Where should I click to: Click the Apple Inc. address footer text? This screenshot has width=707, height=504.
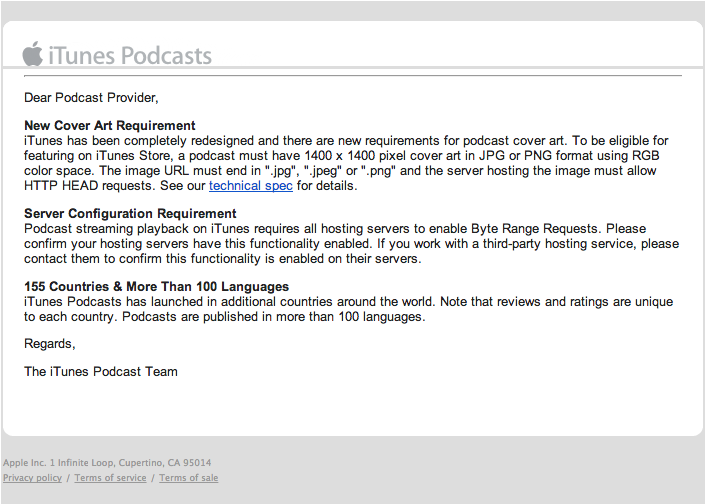click(107, 463)
